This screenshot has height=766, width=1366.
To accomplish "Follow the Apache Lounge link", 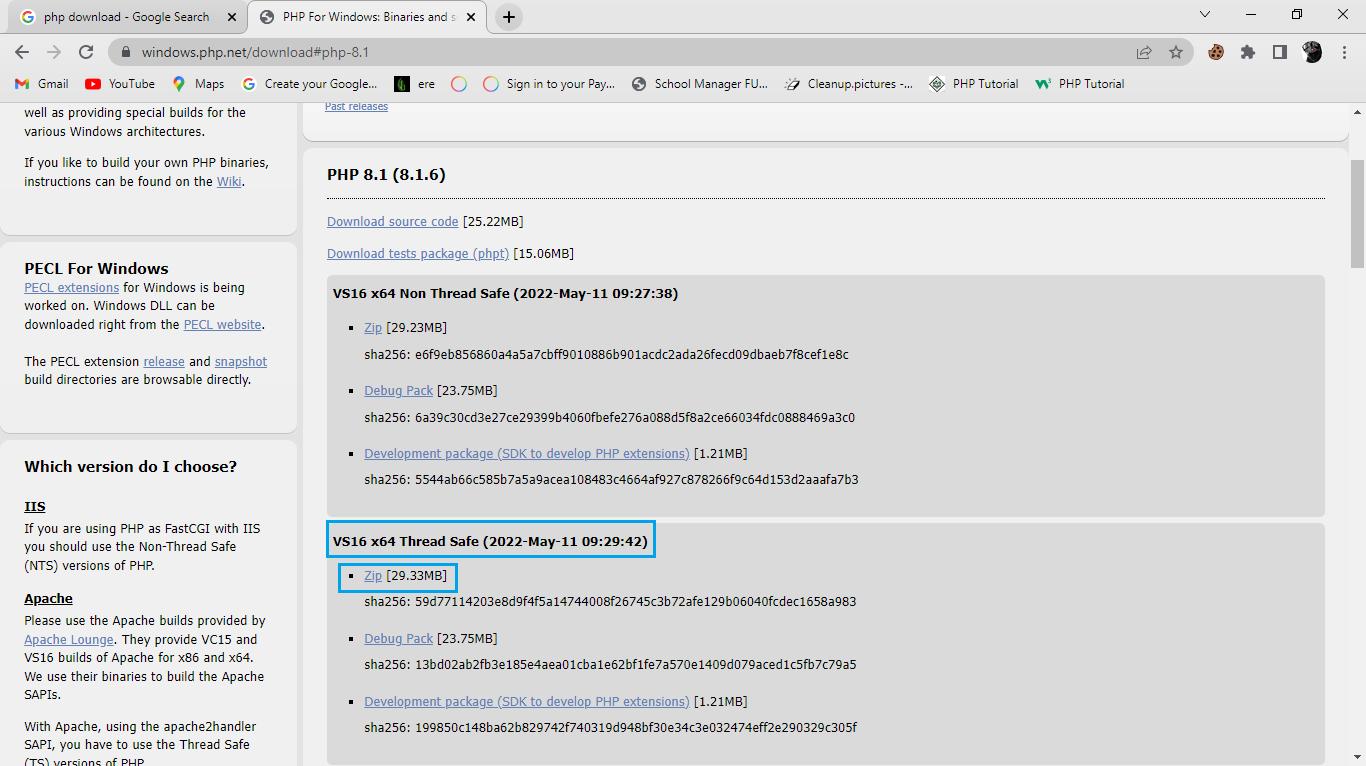I will [x=69, y=640].
